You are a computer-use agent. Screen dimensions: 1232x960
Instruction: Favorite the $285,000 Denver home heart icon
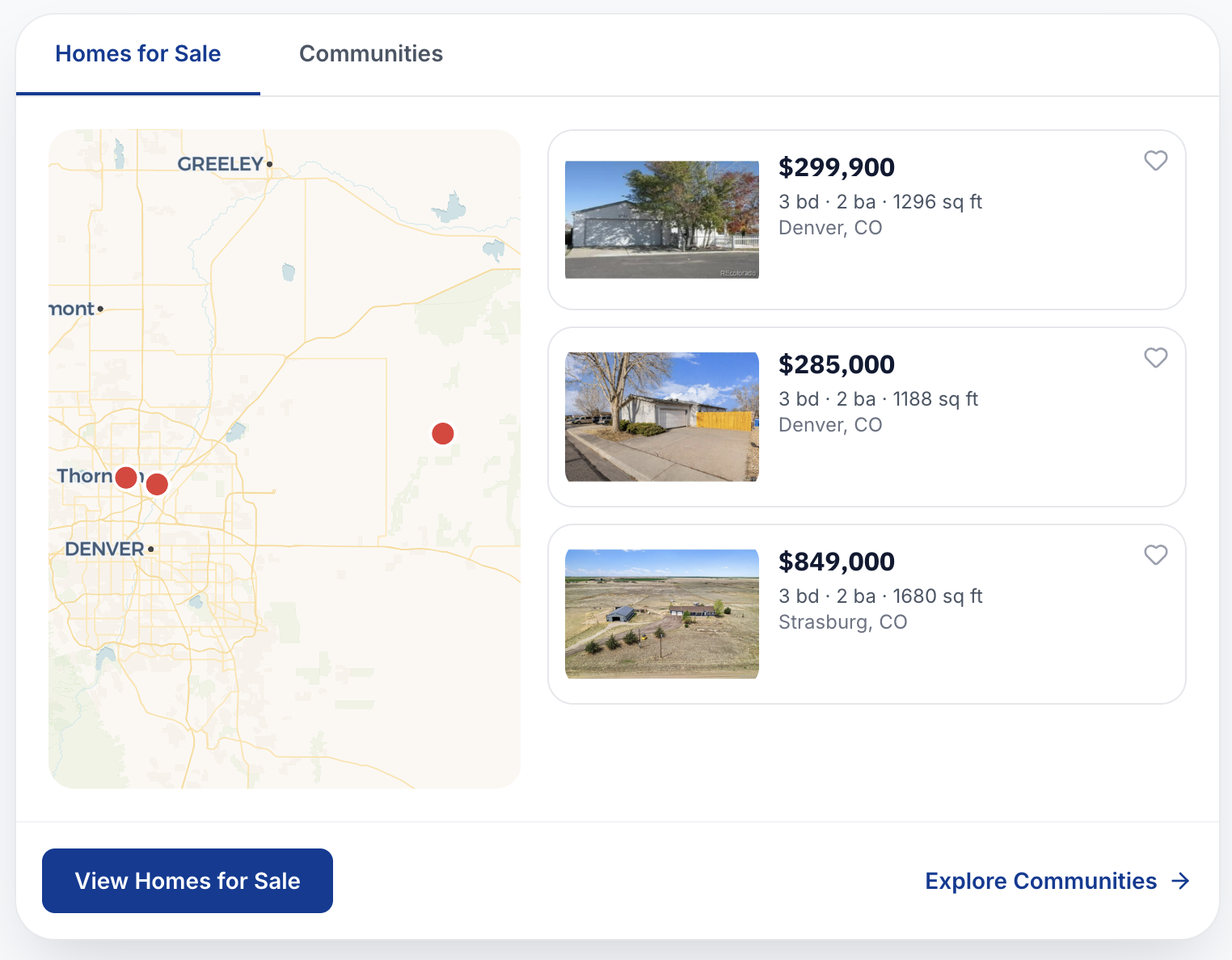point(1155,358)
